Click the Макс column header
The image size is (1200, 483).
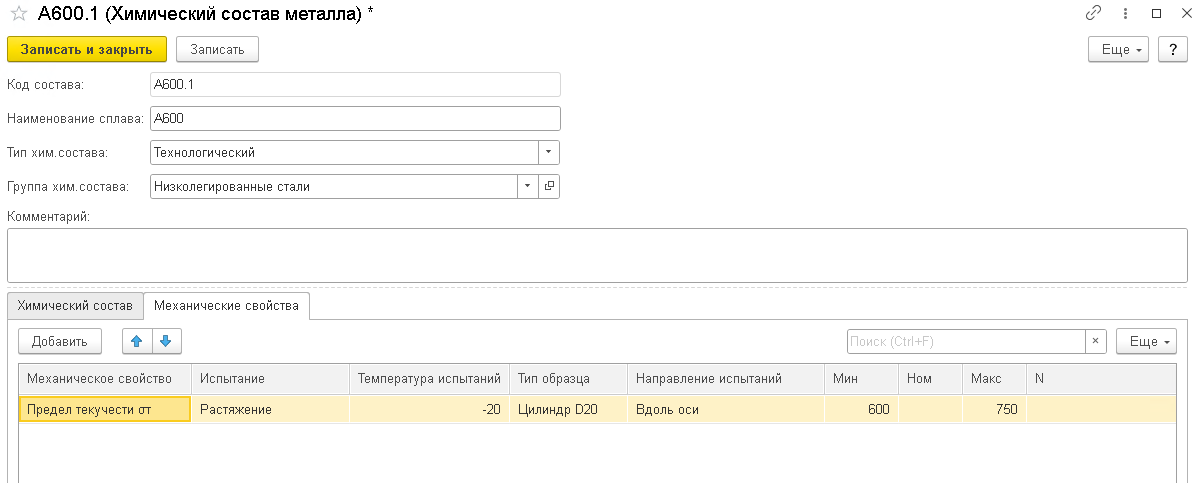point(994,379)
